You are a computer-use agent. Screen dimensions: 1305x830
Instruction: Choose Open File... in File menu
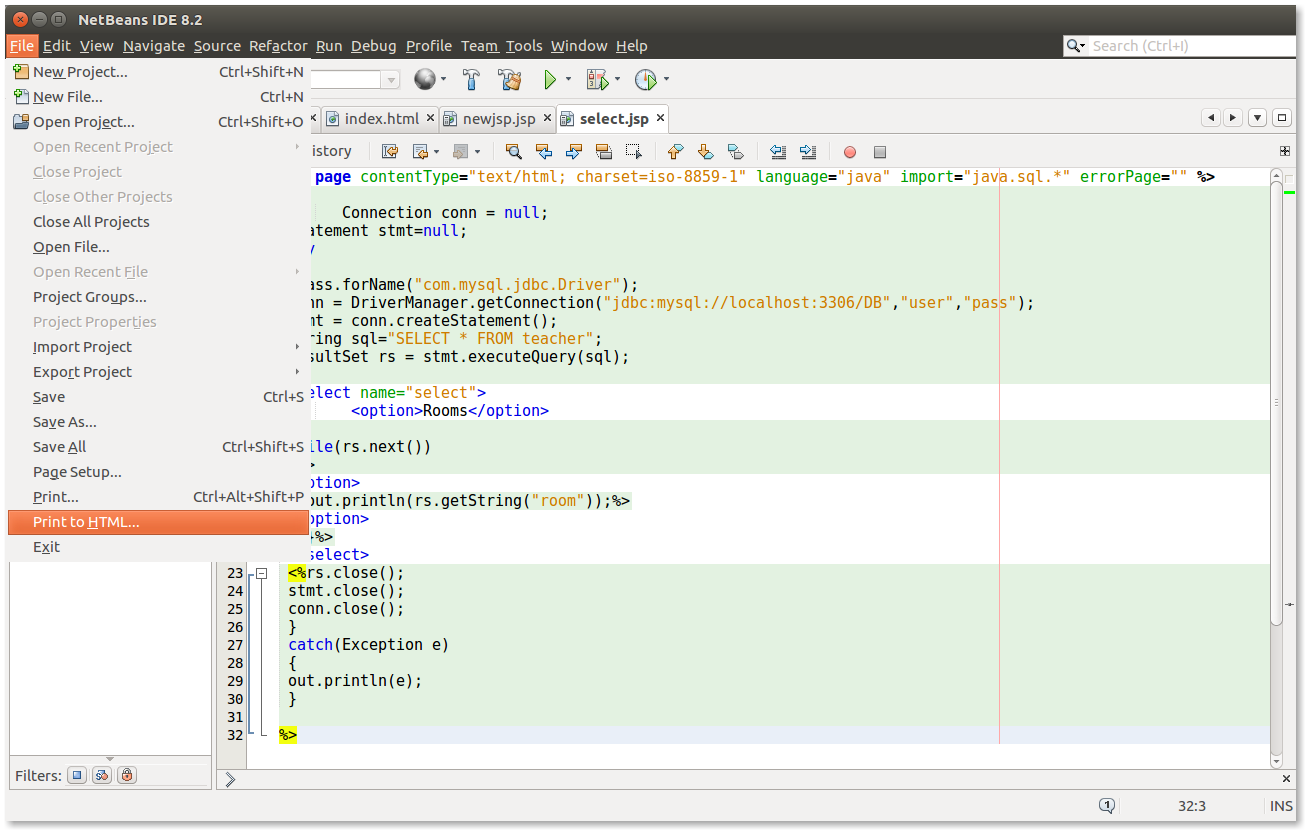pos(158,247)
